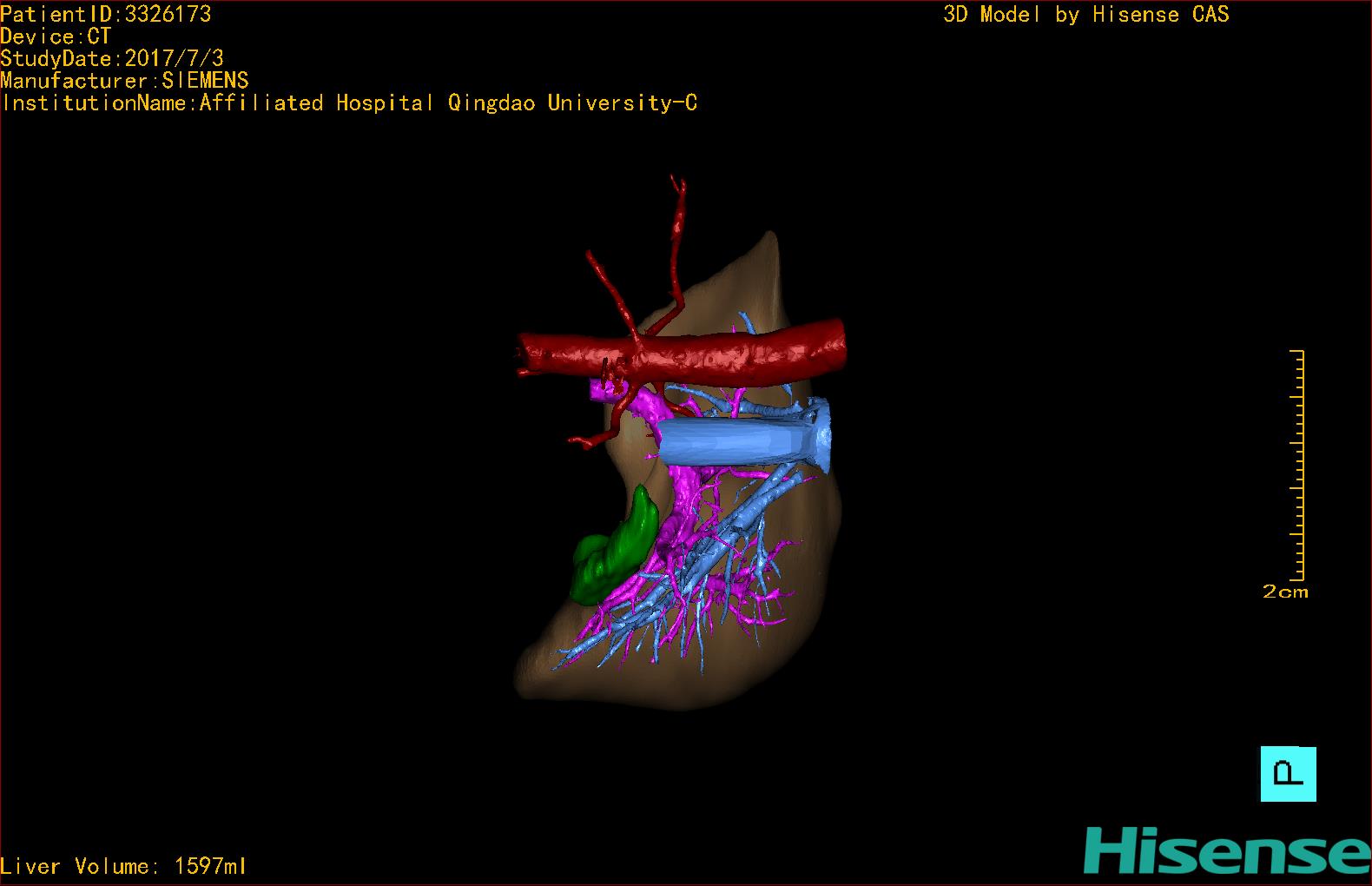Click the Liver Volume: 1597ml readout
The width and height of the screenshot is (1372, 886).
(x=123, y=866)
